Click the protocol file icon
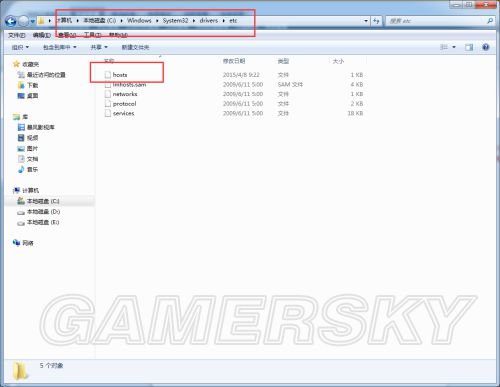The height and width of the screenshot is (387, 500). pyautogui.click(x=108, y=104)
